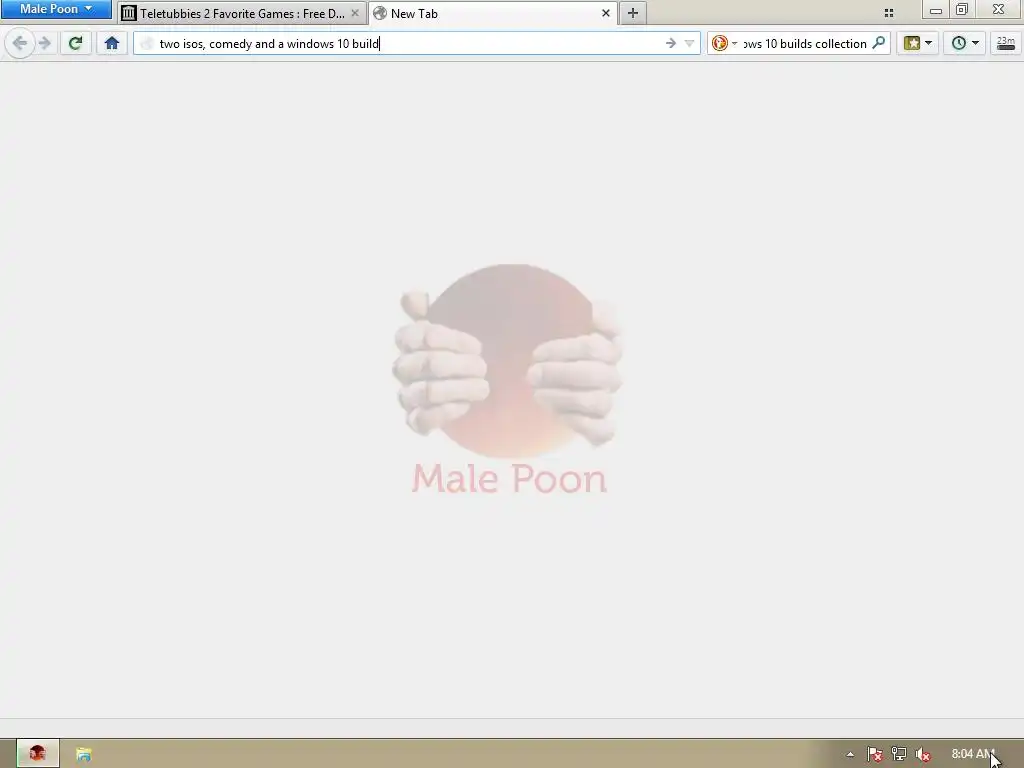1024x768 pixels.
Task: Open the history clock menu
Action: tap(965, 44)
